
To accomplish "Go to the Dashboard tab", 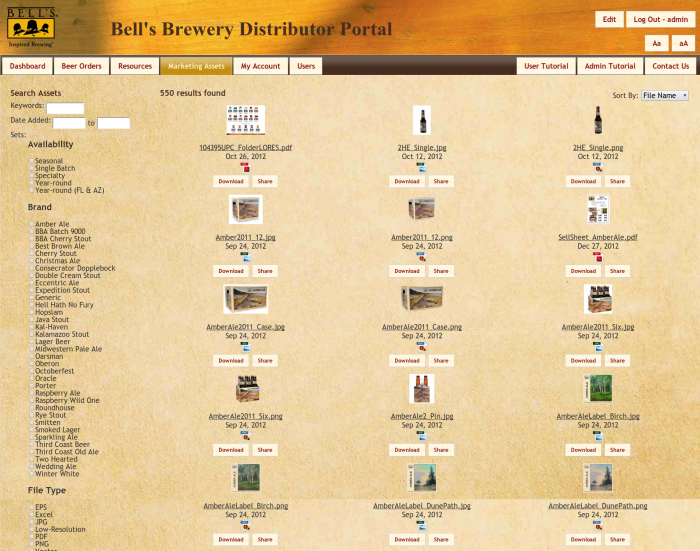I will [x=27, y=66].
